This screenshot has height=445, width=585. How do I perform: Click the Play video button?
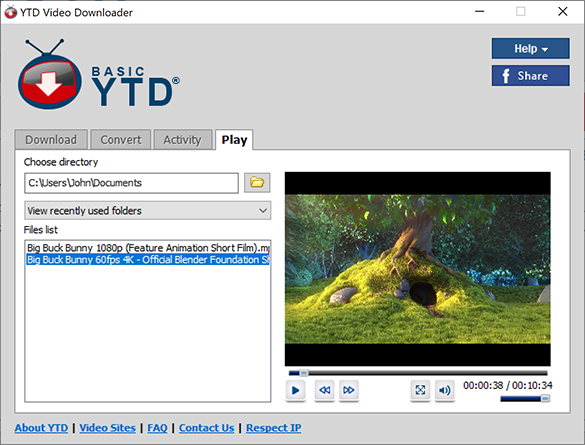295,390
